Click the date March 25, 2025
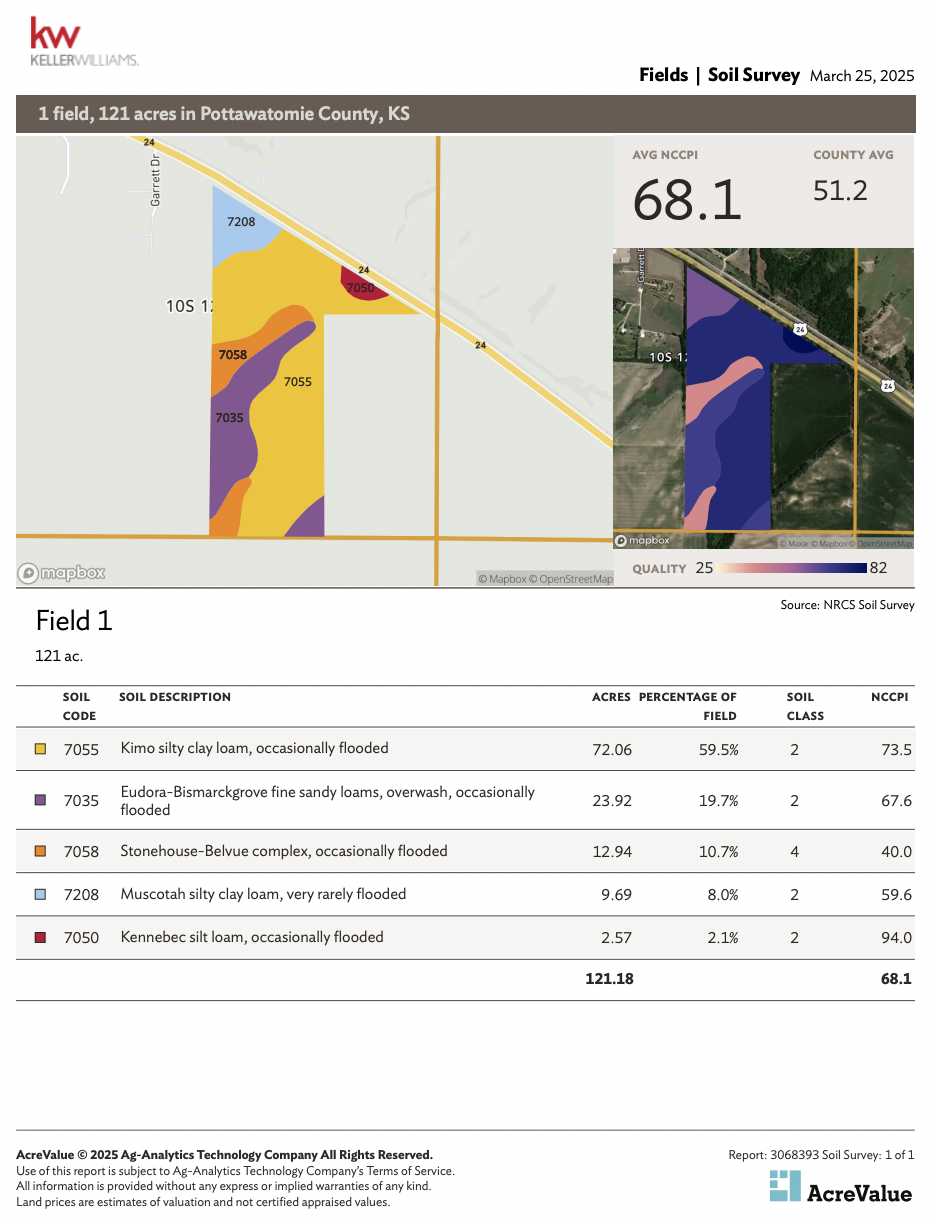The width and height of the screenshot is (936, 1224). [x=862, y=76]
